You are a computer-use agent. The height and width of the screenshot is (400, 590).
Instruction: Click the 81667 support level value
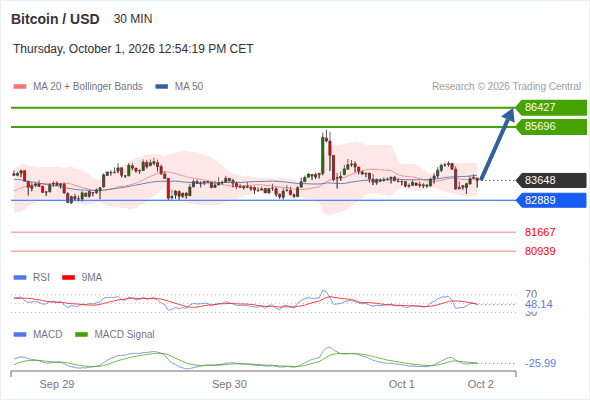pyautogui.click(x=540, y=232)
